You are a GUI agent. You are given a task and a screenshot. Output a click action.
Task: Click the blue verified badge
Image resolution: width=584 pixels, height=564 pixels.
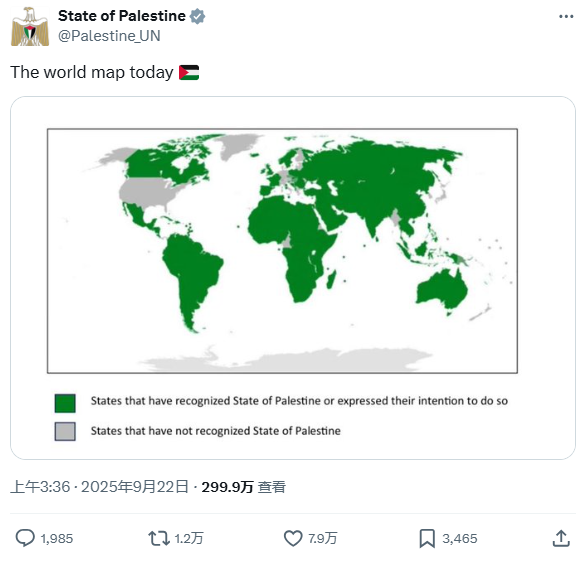[197, 16]
